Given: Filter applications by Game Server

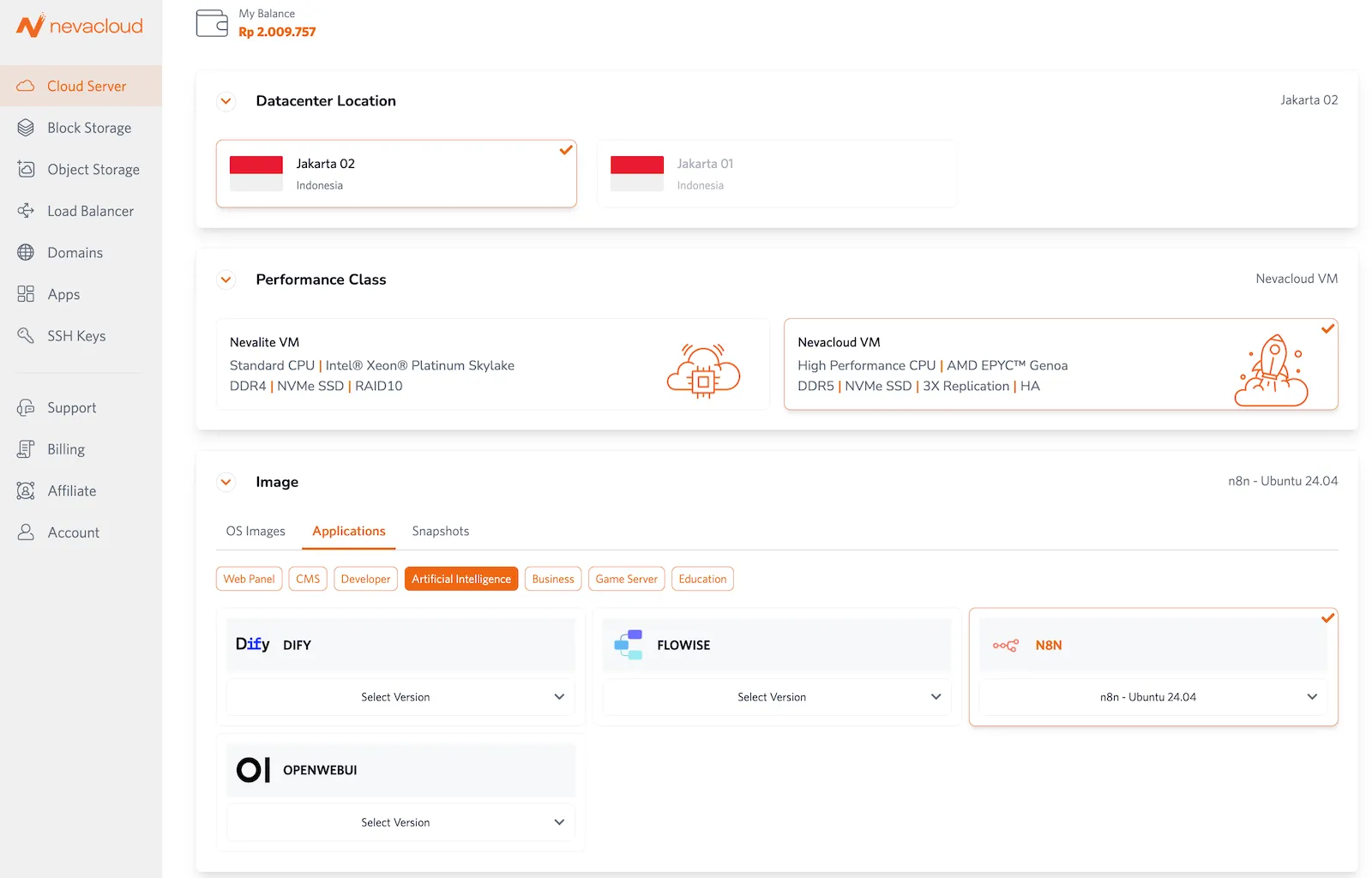Looking at the screenshot, I should click(x=626, y=579).
